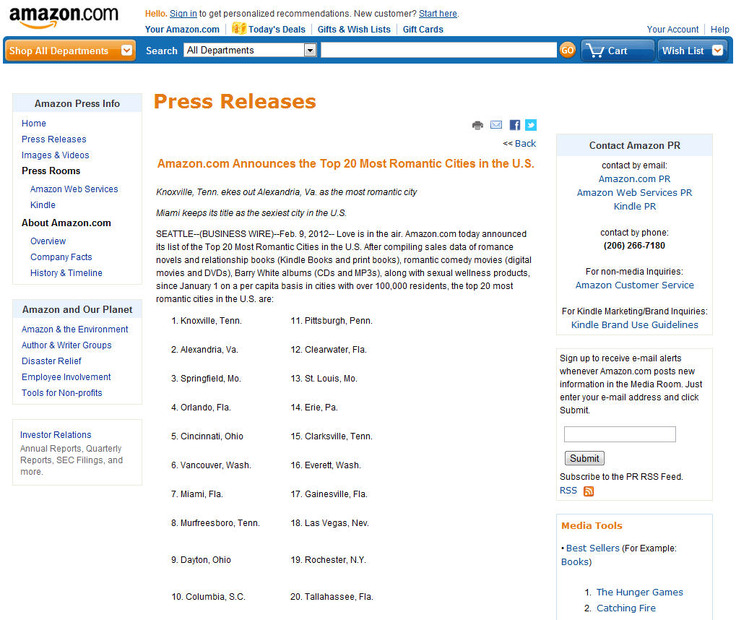Open Your Account link
This screenshot has width=736, height=620.
(x=673, y=29)
